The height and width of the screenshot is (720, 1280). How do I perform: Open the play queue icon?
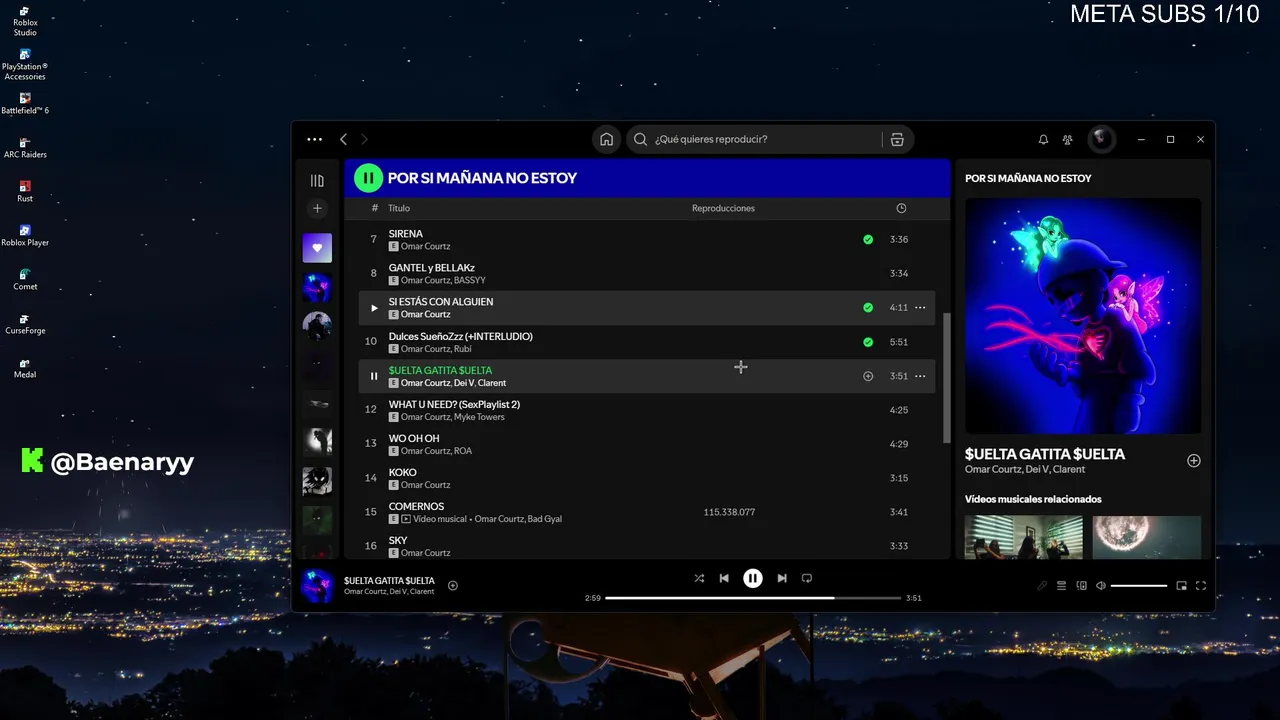pos(1062,586)
